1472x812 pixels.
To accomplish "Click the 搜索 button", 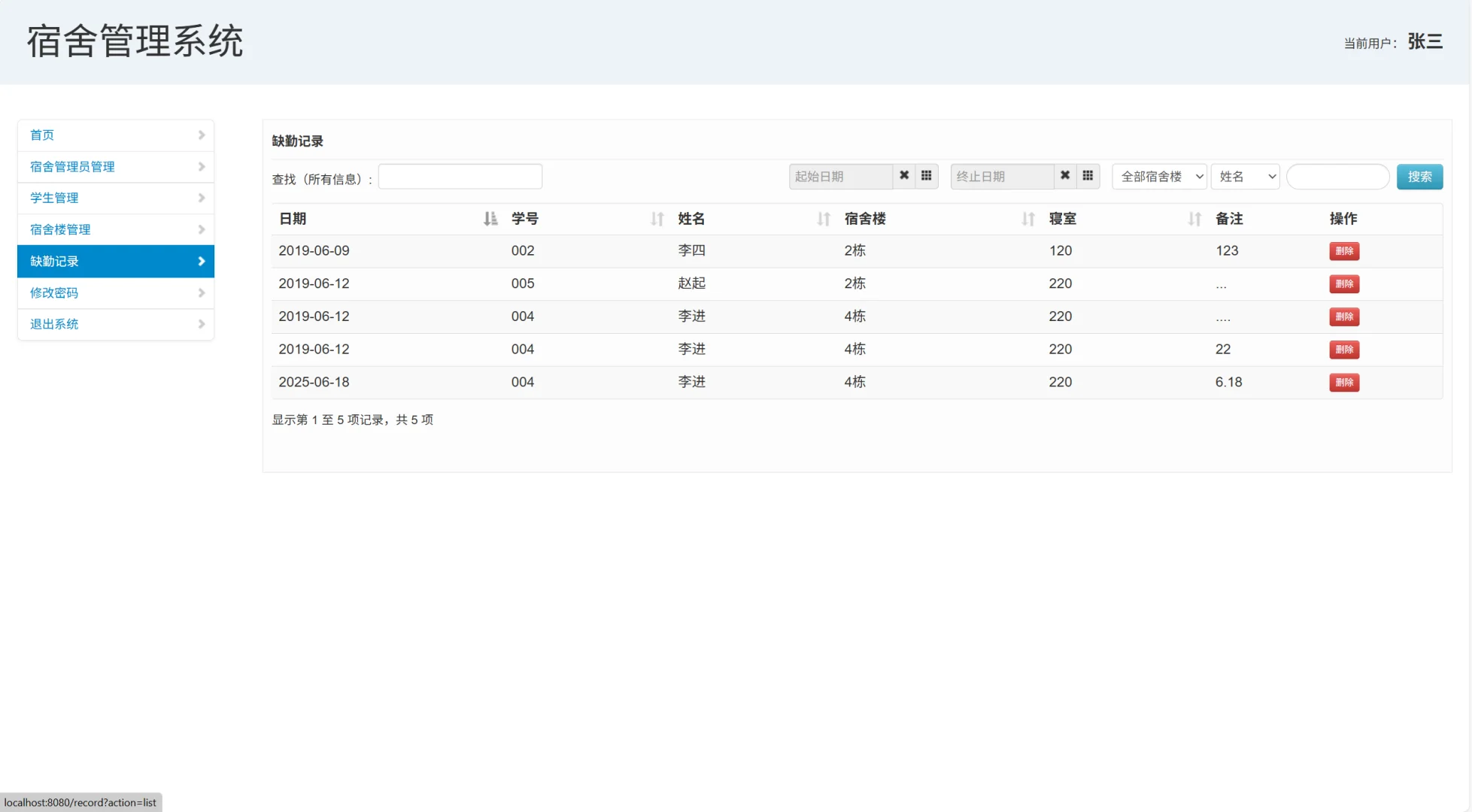I will click(x=1419, y=176).
